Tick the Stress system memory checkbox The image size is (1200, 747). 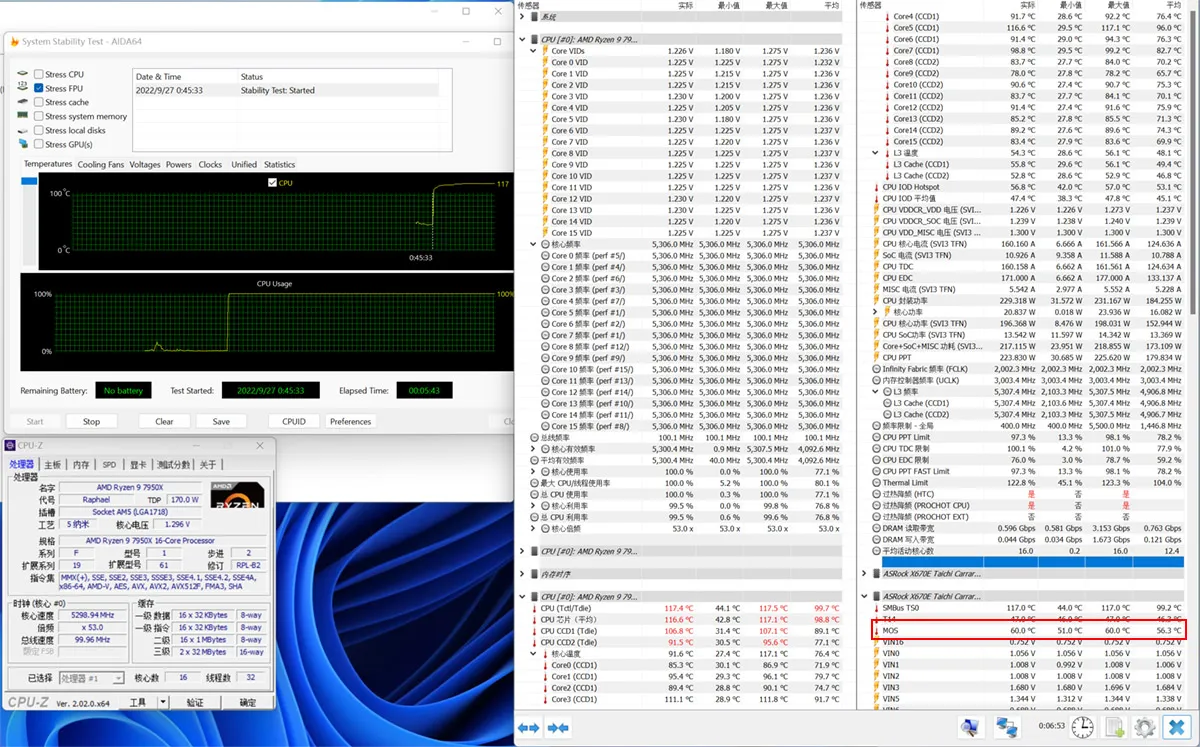38,116
